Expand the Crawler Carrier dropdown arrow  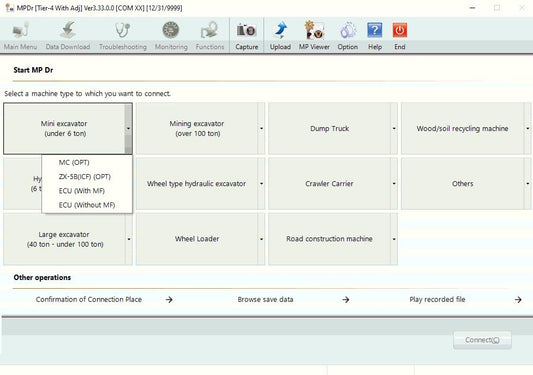click(x=394, y=184)
